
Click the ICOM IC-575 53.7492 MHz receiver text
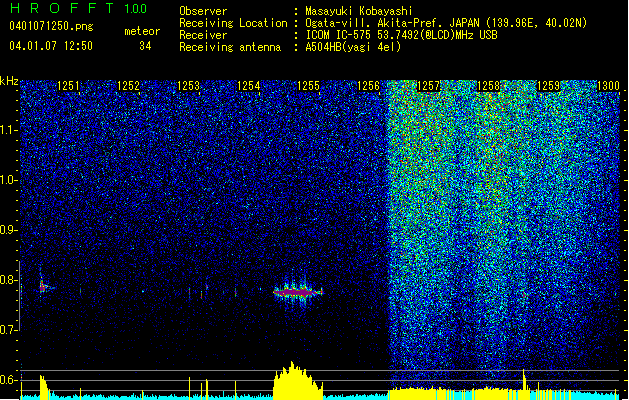pyautogui.click(x=402, y=35)
